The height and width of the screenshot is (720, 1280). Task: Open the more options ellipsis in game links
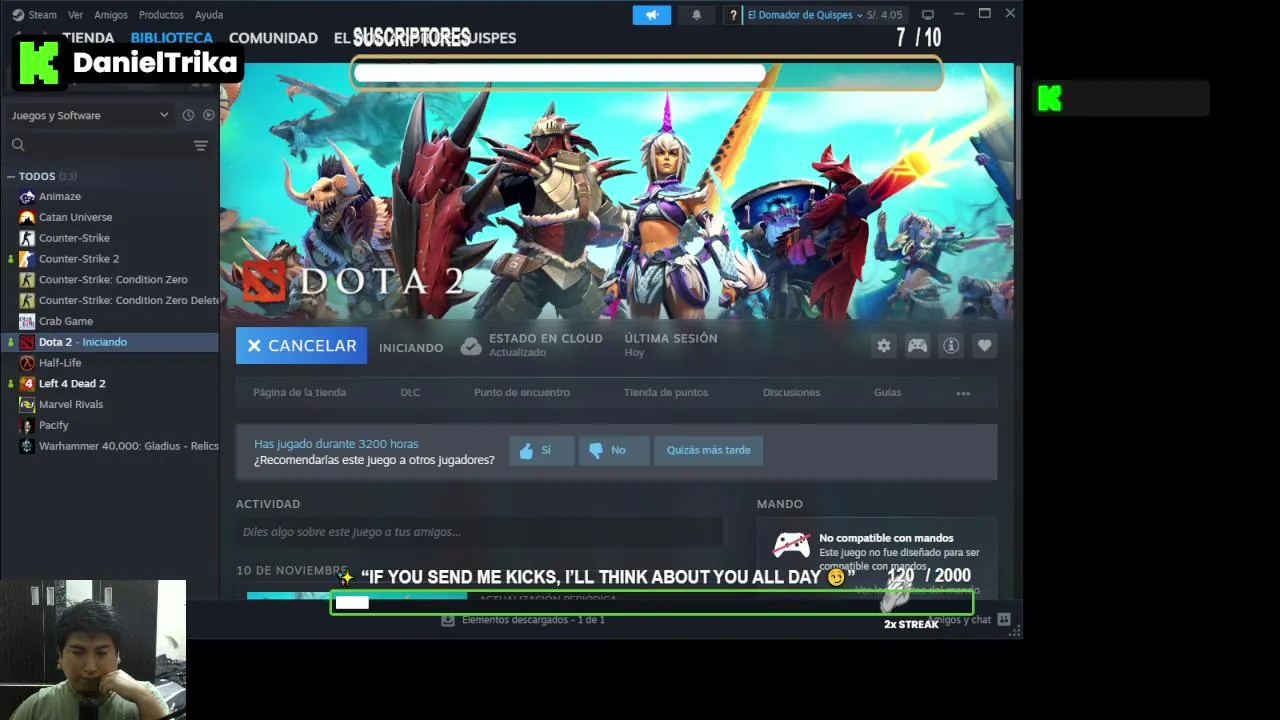pos(963,393)
